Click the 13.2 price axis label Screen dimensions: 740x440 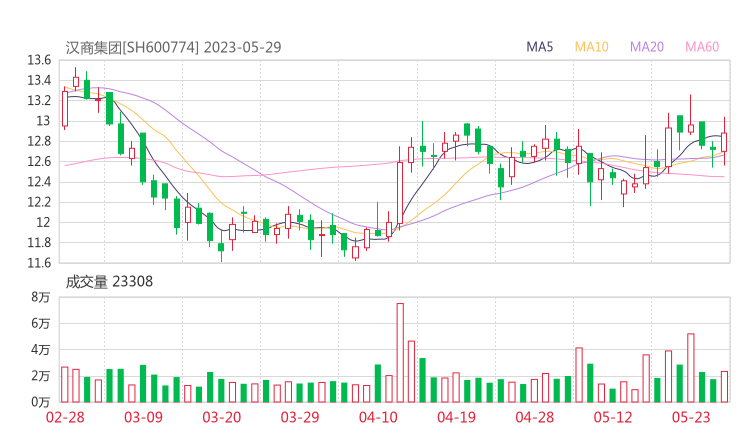point(39,101)
